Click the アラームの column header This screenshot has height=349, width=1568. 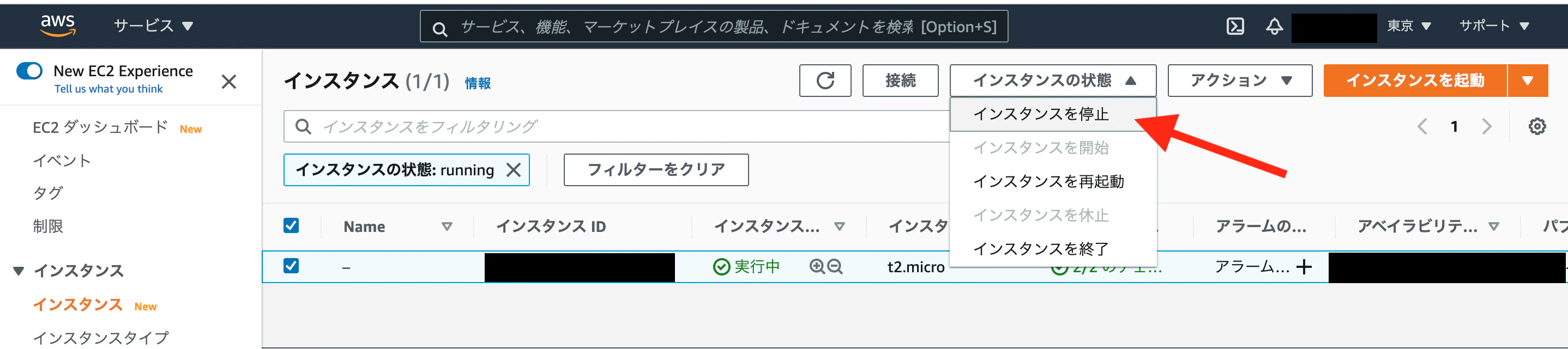(x=1261, y=226)
